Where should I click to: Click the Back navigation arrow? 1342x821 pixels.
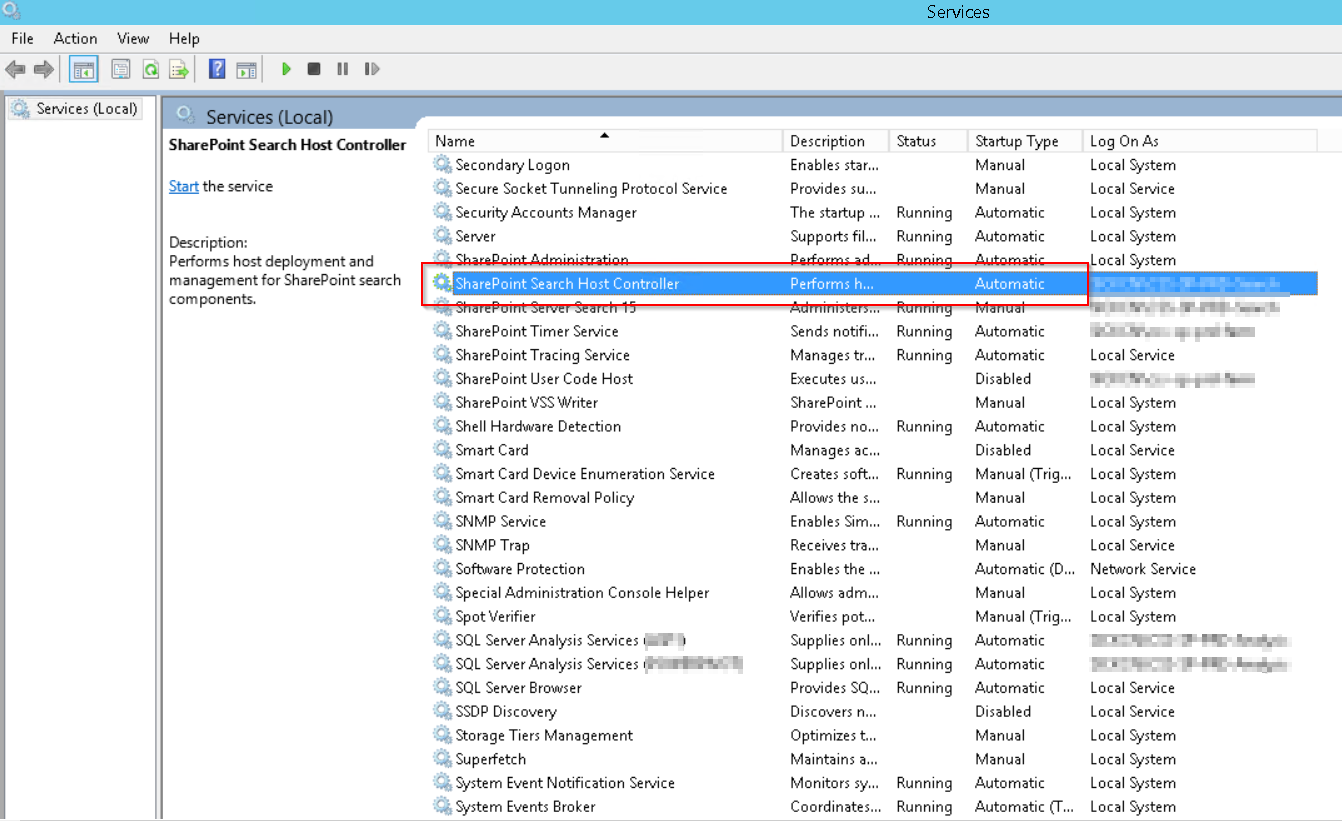[15, 68]
